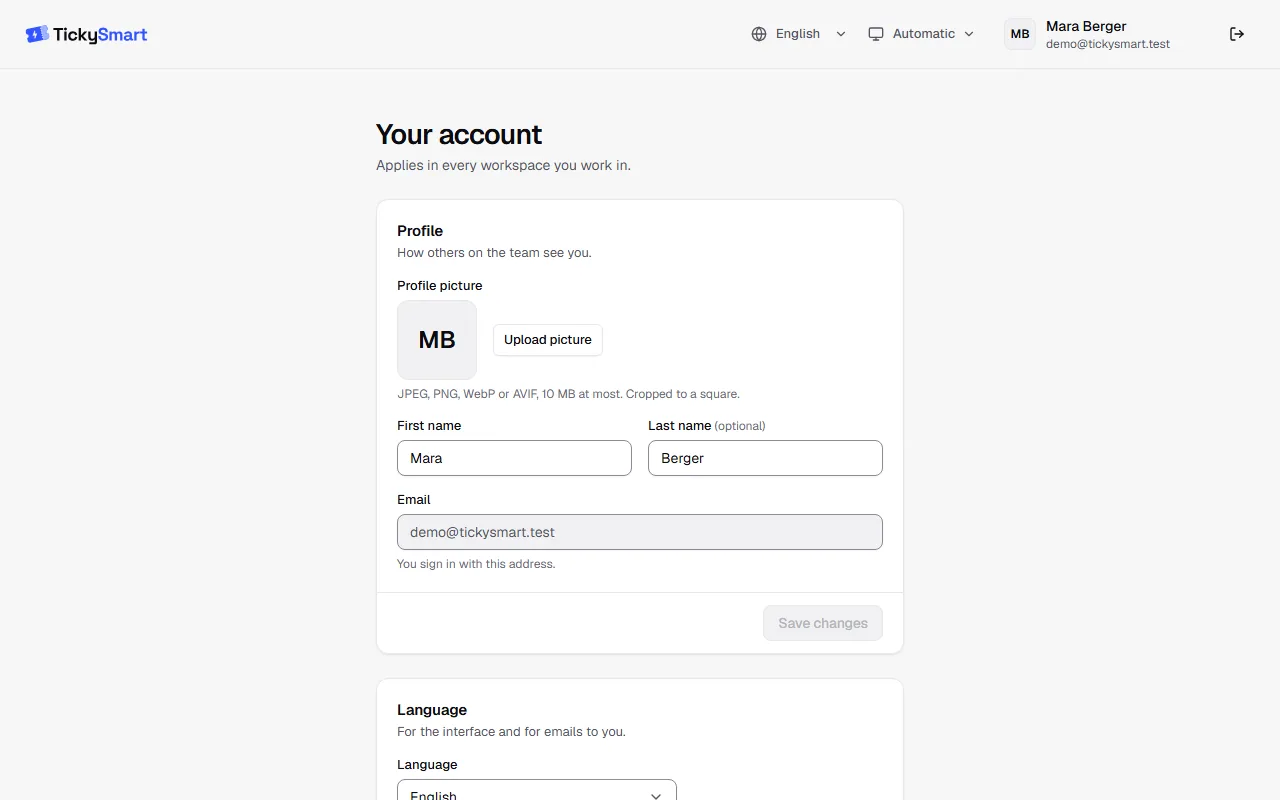
Task: Click the Profile section heading
Action: pyautogui.click(x=420, y=231)
